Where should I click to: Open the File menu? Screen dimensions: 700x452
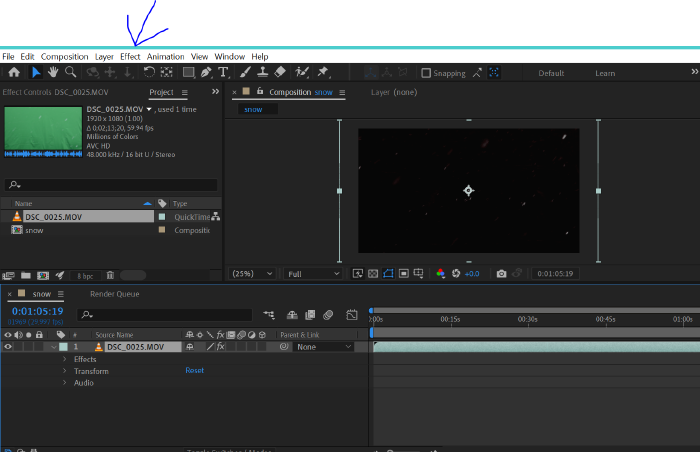(8, 57)
